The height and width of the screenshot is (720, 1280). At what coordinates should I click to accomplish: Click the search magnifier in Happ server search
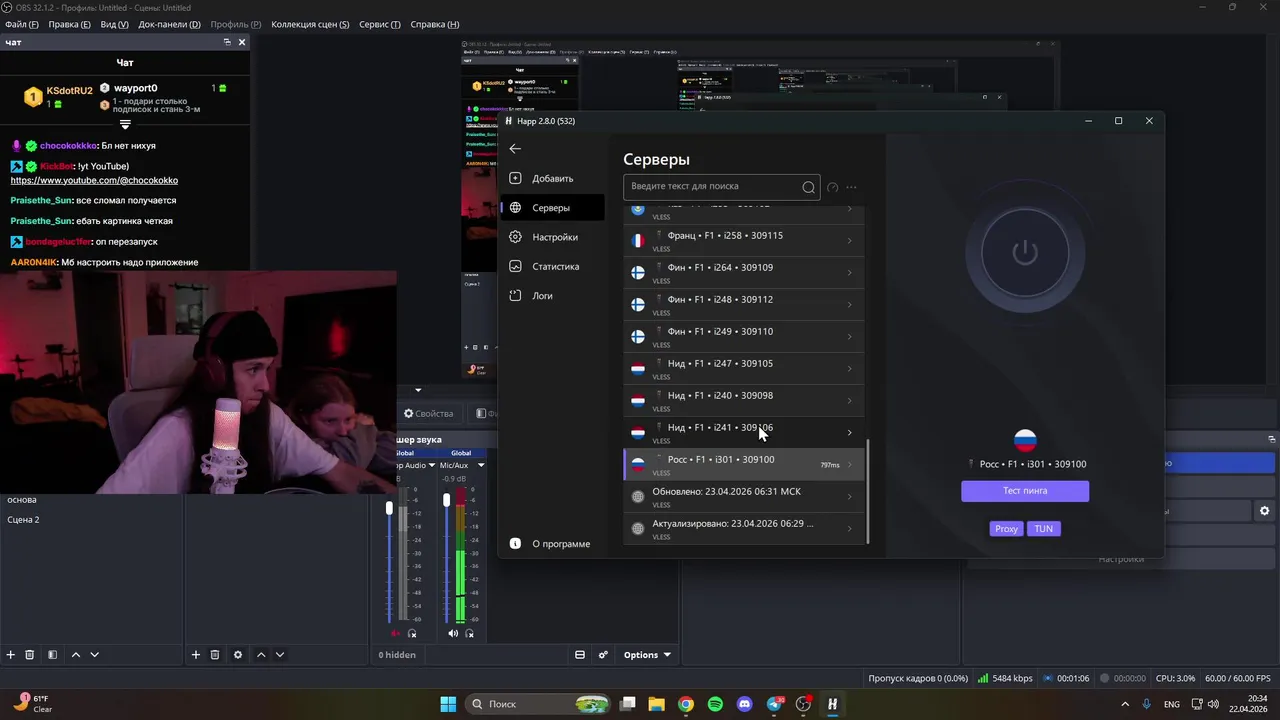coord(808,187)
